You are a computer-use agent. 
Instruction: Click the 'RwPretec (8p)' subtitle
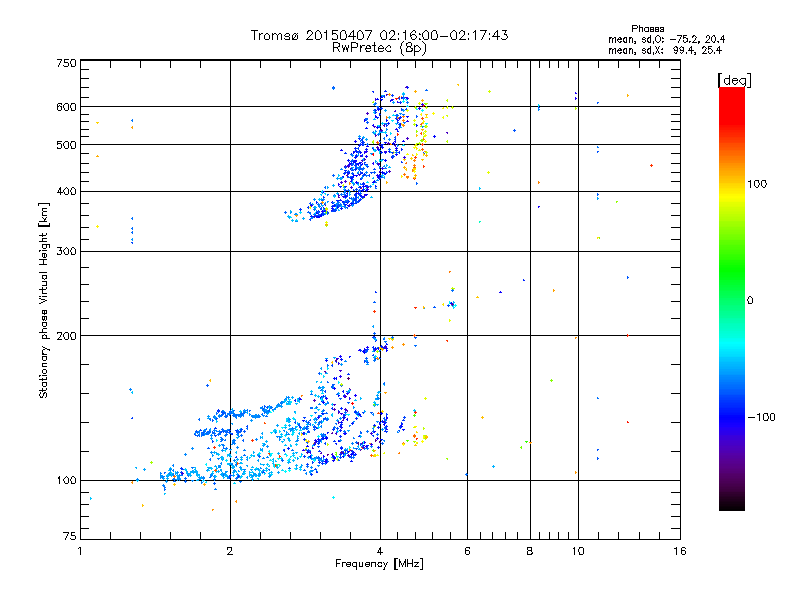click(x=379, y=48)
